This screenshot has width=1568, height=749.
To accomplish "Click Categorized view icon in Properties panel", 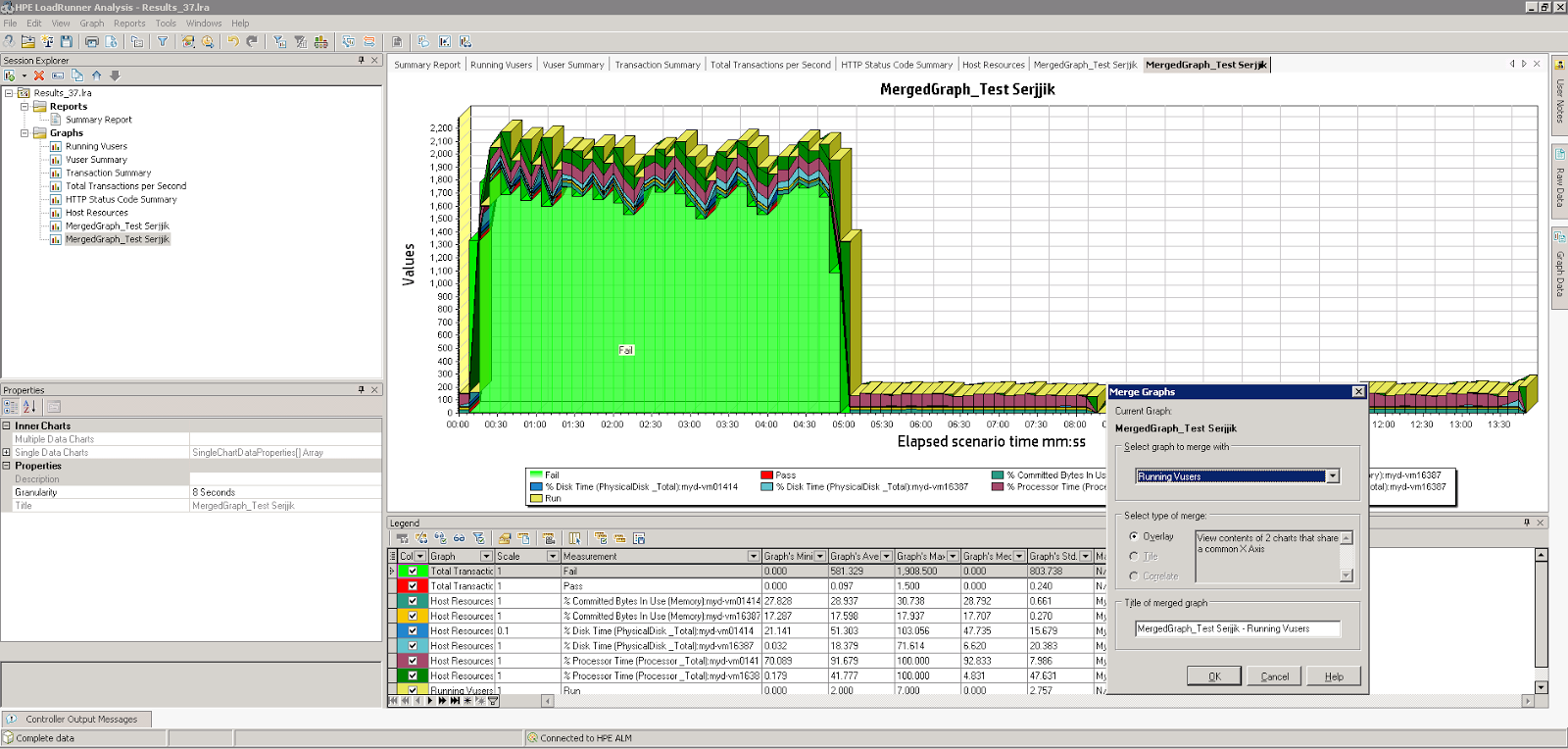I will [11, 406].
